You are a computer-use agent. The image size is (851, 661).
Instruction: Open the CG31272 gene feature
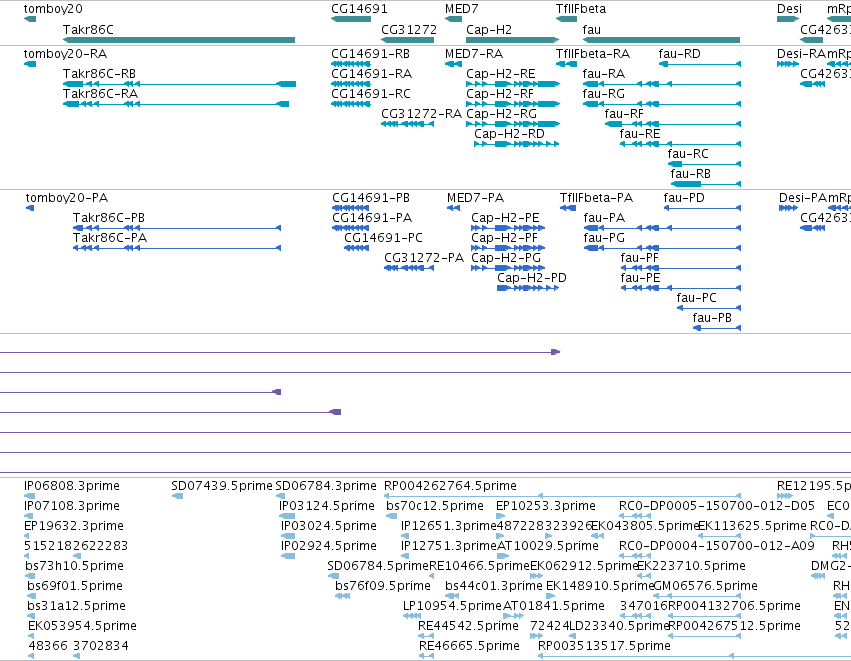(x=407, y=40)
